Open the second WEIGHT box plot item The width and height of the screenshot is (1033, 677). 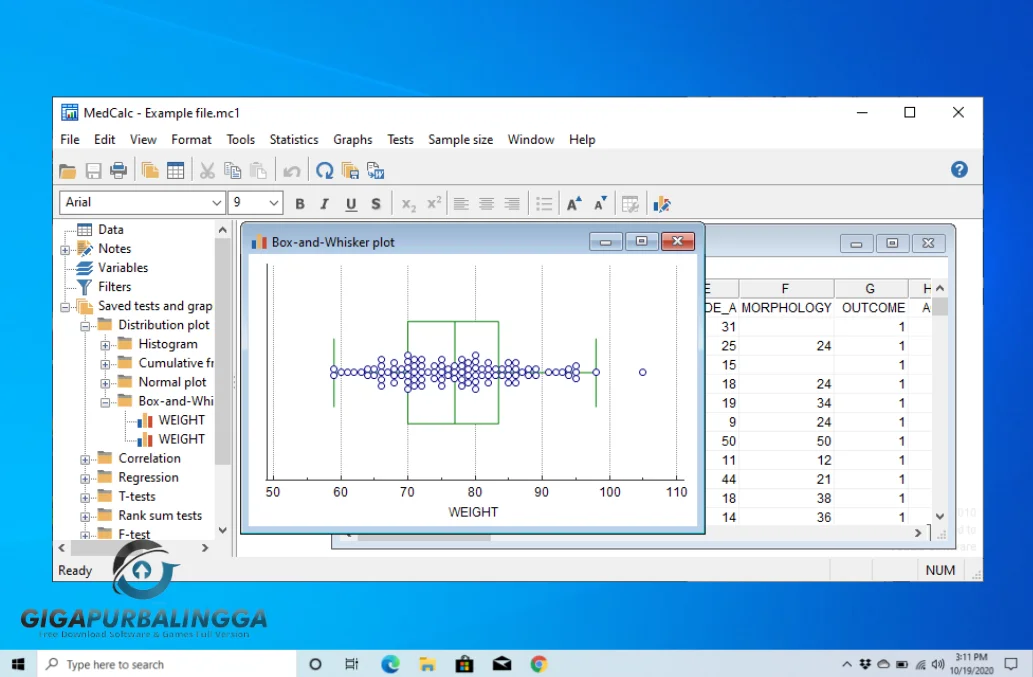(x=181, y=439)
